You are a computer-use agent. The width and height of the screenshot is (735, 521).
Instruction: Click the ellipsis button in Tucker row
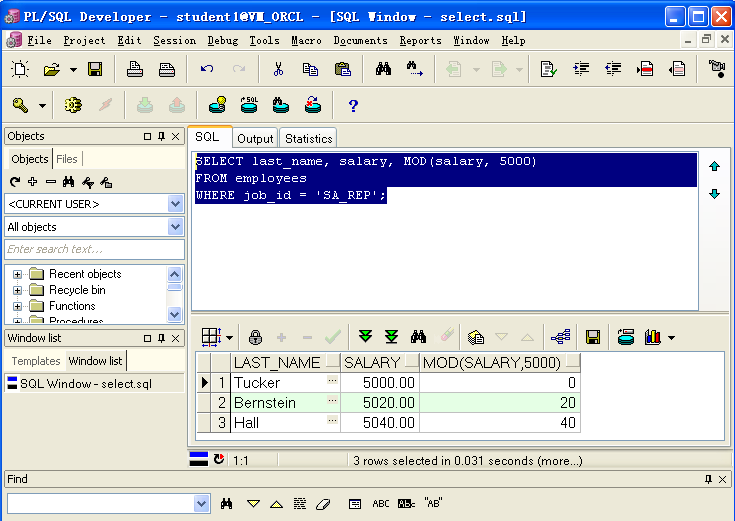(x=332, y=380)
